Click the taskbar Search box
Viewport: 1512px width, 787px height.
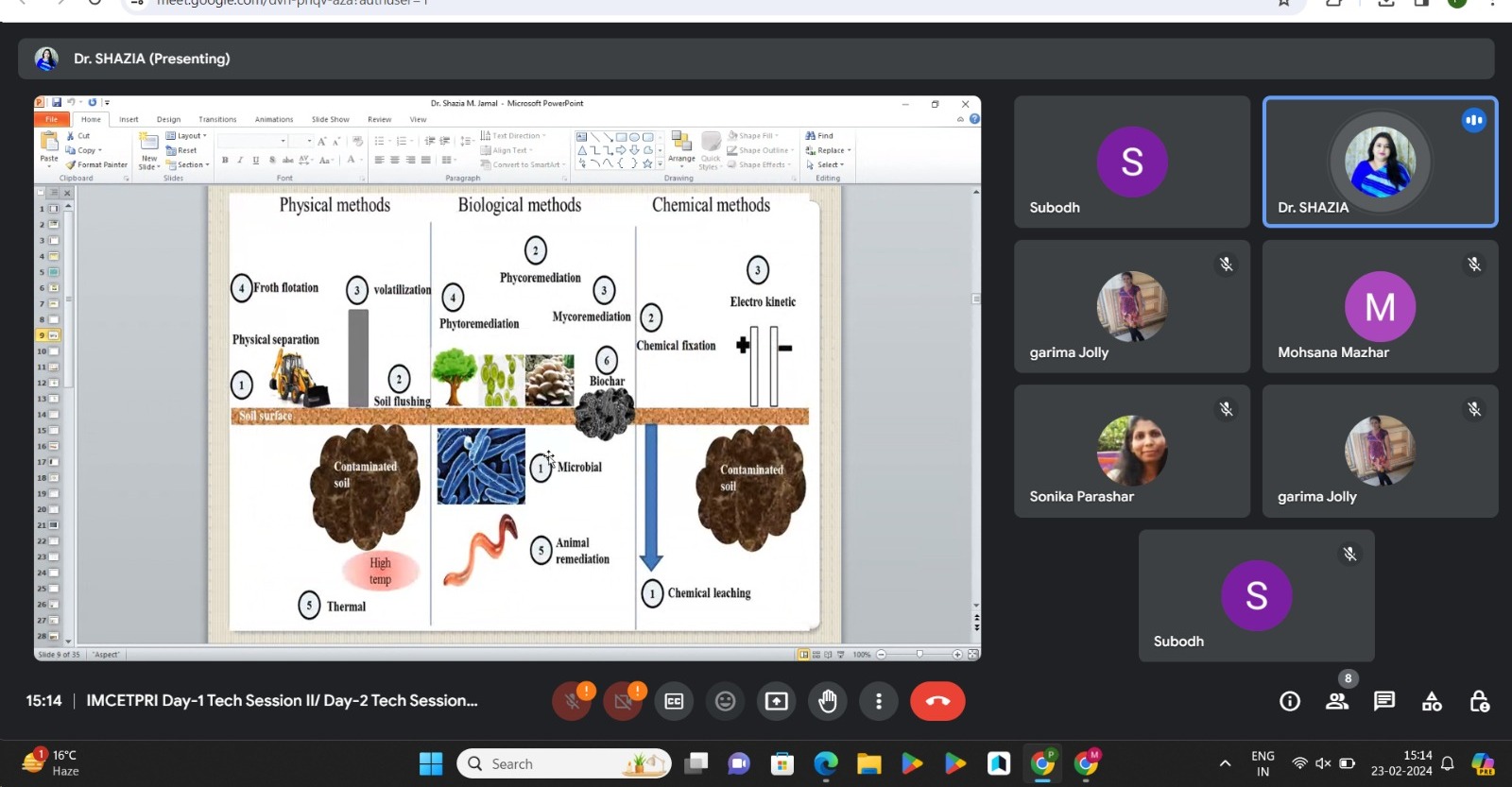click(564, 763)
